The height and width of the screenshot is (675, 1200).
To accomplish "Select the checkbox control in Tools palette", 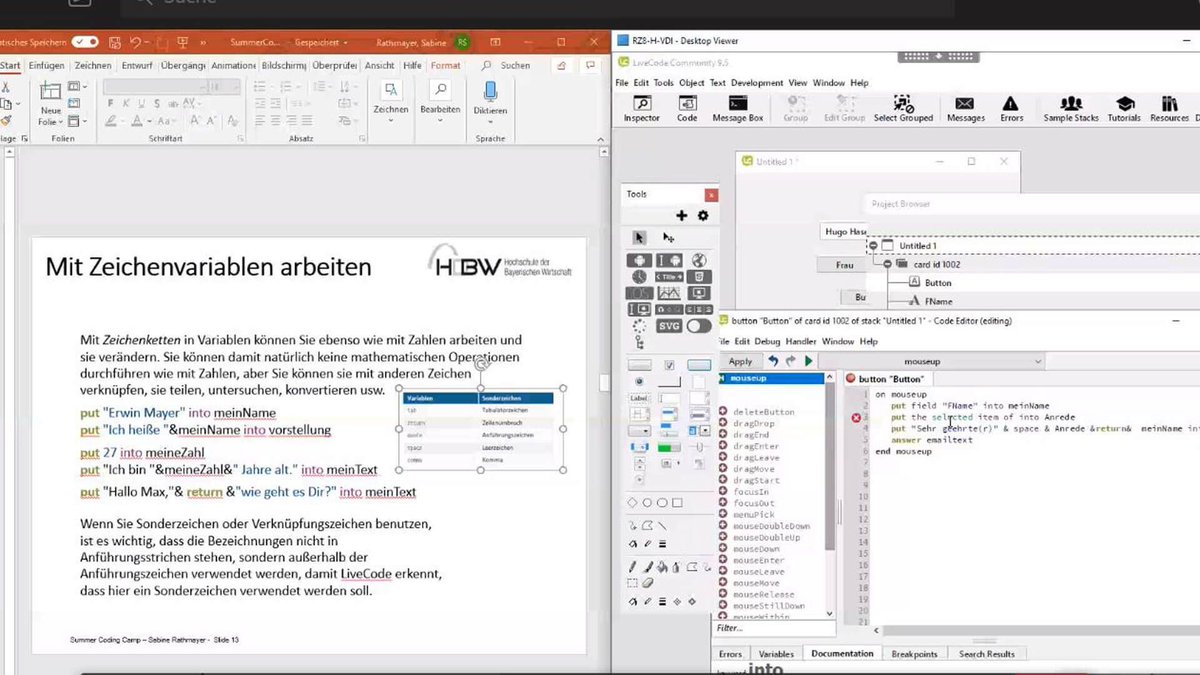I will point(669,365).
